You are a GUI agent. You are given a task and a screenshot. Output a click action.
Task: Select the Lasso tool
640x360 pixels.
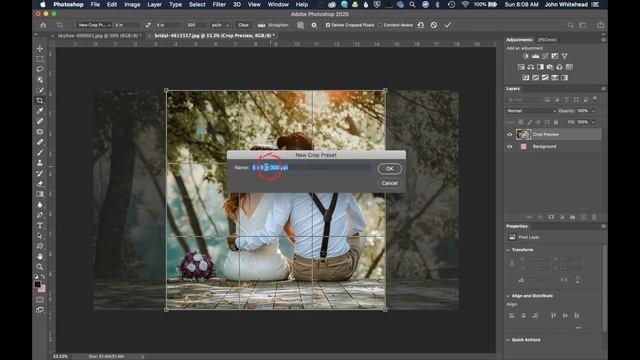[x=40, y=69]
